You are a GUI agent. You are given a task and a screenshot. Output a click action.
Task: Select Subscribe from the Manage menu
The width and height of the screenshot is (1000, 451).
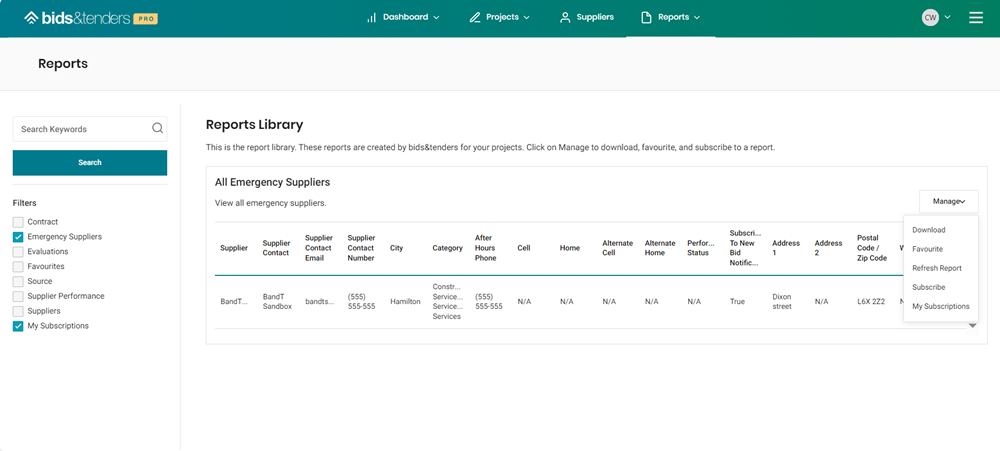[x=928, y=287]
